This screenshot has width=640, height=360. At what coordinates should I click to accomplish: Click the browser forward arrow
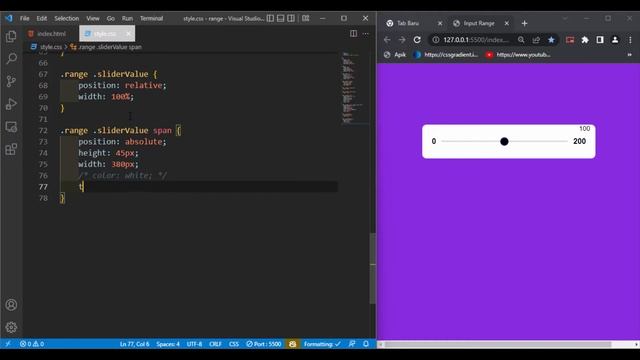(x=402, y=40)
